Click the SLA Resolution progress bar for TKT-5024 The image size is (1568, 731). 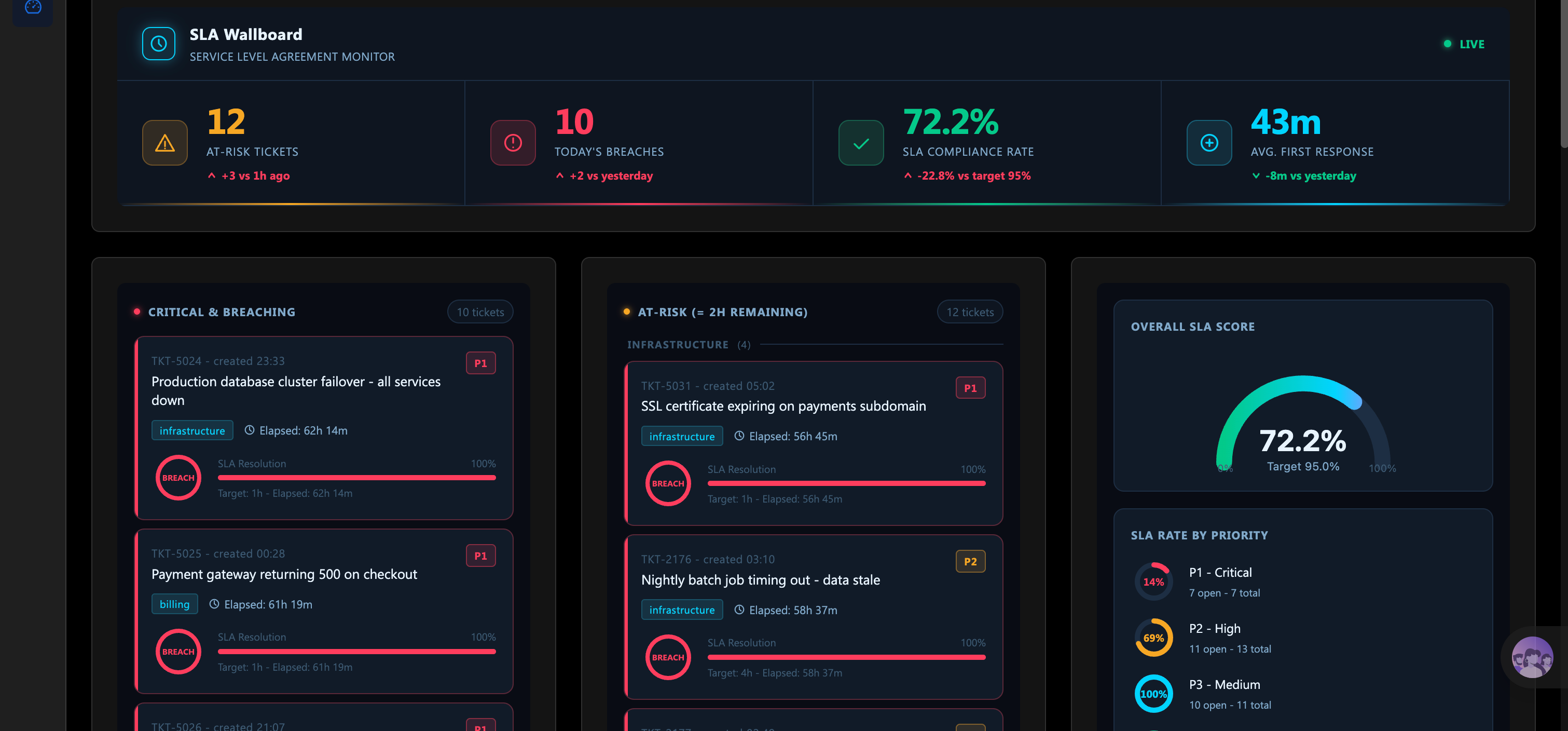(356, 478)
